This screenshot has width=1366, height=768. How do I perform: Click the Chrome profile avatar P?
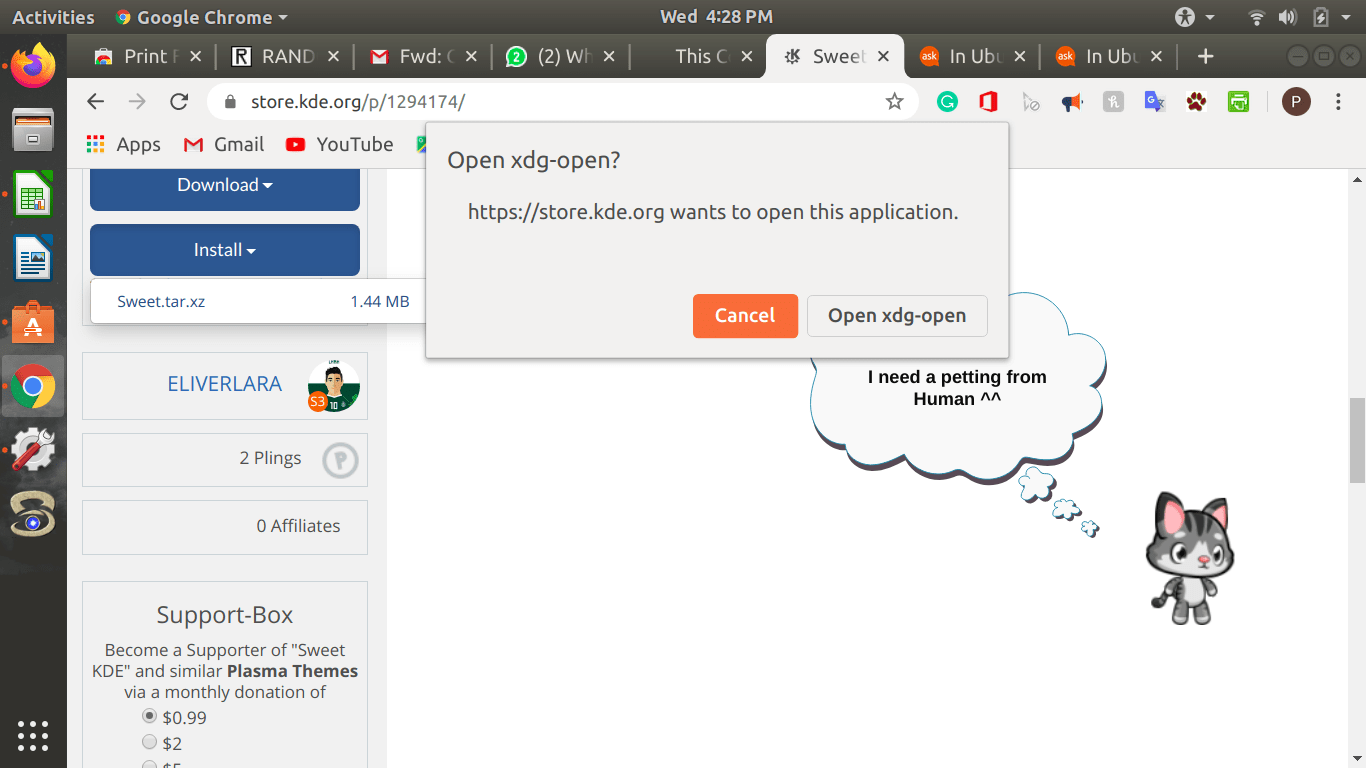coord(1296,101)
